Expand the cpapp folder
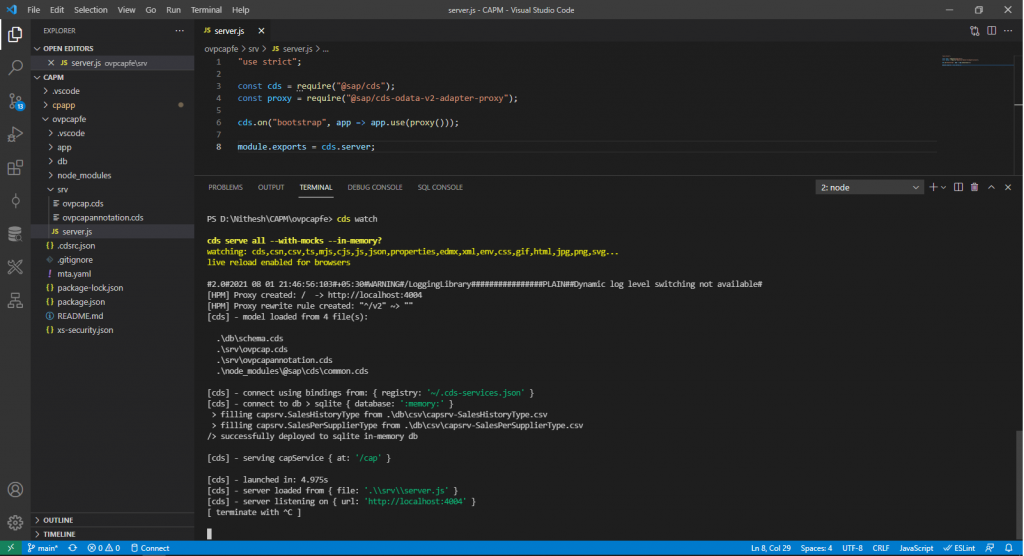 tap(112, 105)
